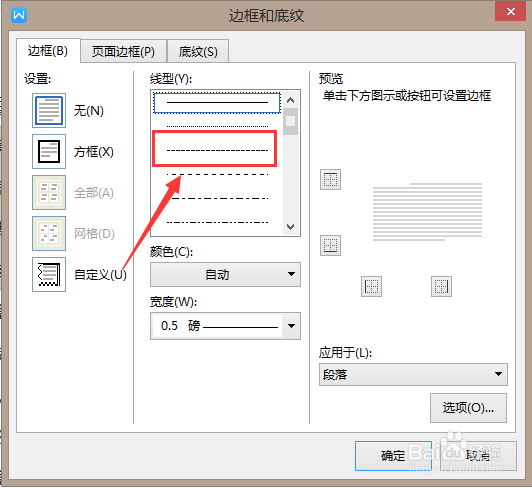532x488 pixels.
Task: Open the 页面边框(P) tab
Action: click(x=124, y=52)
